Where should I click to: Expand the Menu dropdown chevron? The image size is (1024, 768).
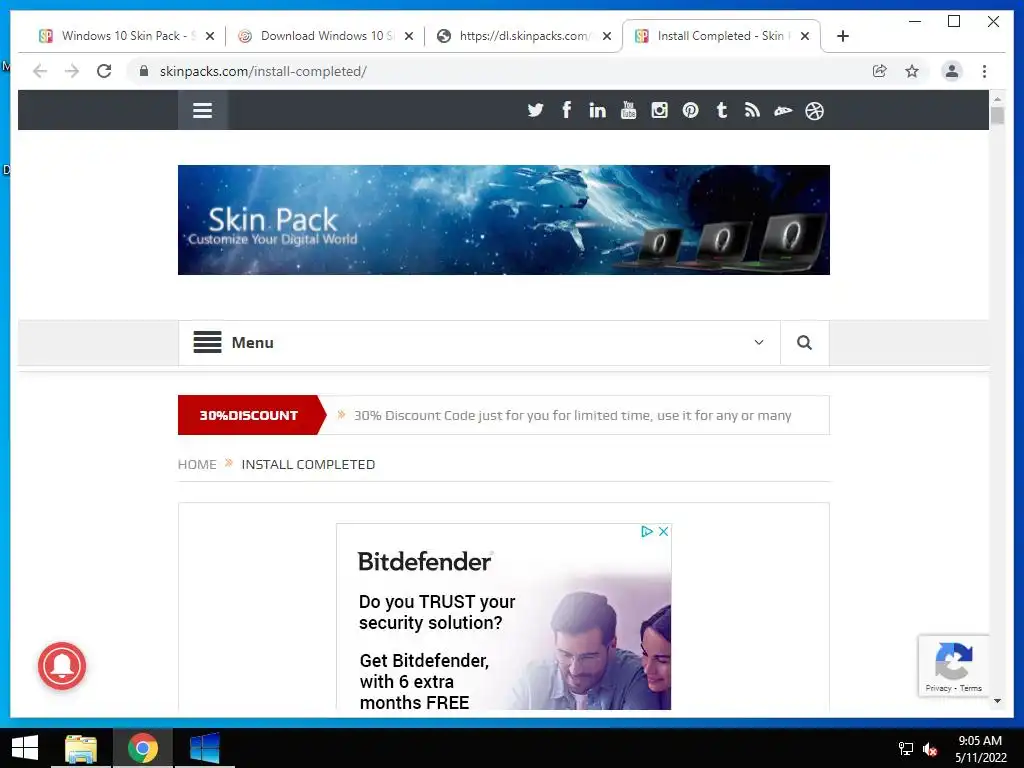759,342
